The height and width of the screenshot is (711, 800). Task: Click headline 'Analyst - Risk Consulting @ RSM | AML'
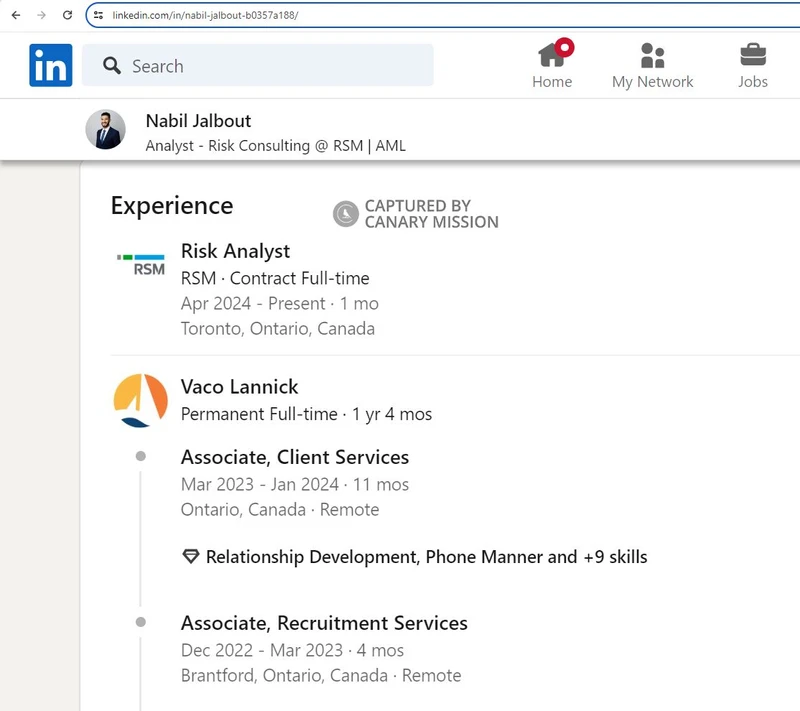click(x=276, y=146)
